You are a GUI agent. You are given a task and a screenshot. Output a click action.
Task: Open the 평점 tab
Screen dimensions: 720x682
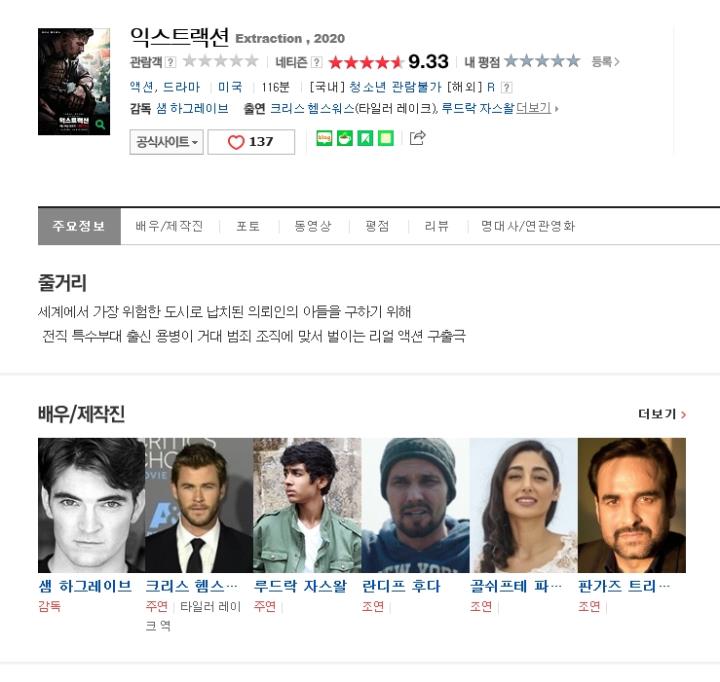point(377,226)
